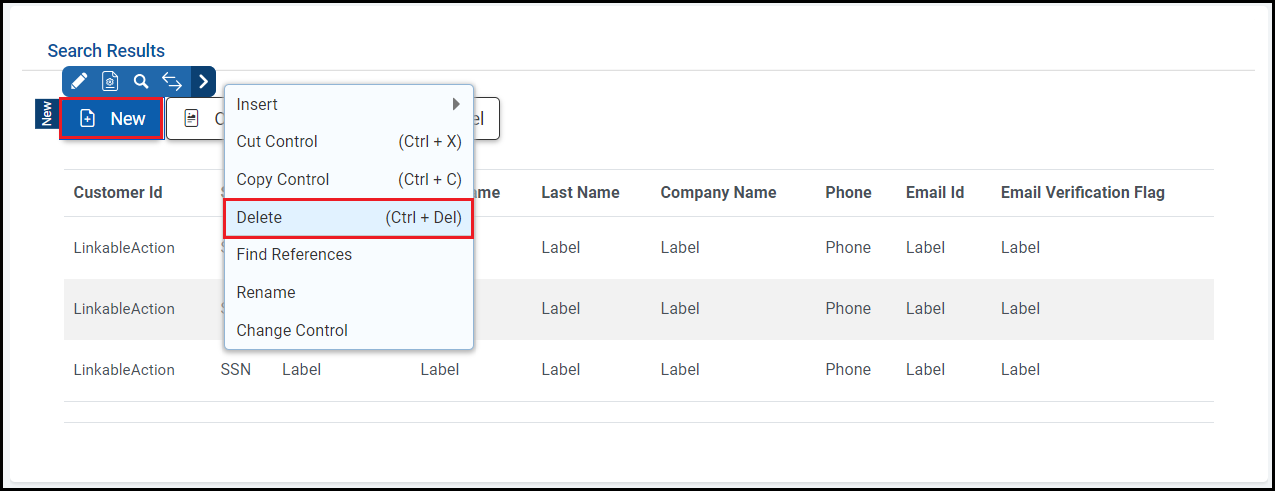Open the first row LinkableAction link
The width and height of the screenshot is (1275, 491).
point(124,248)
